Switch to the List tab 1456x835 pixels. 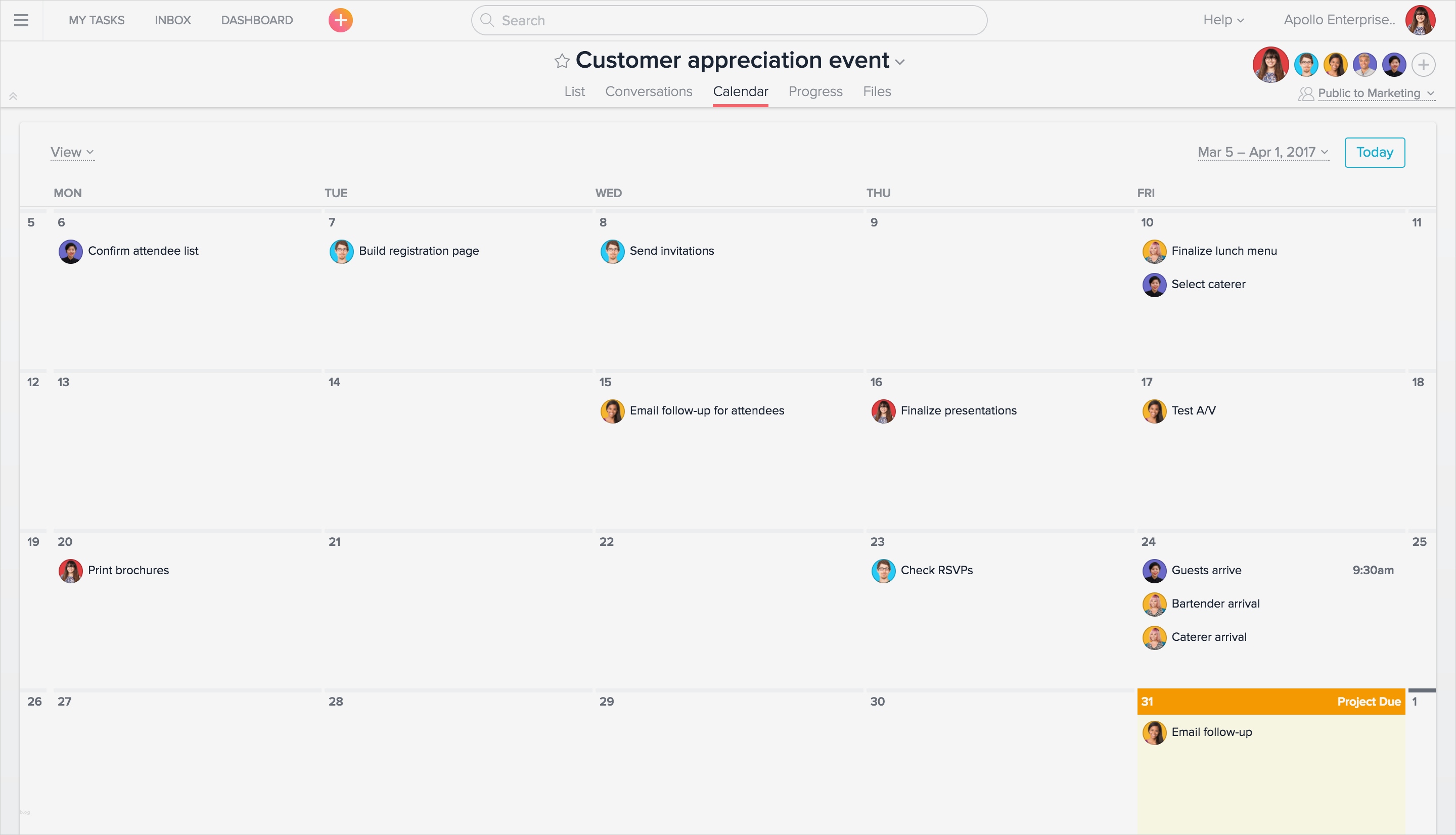tap(574, 91)
